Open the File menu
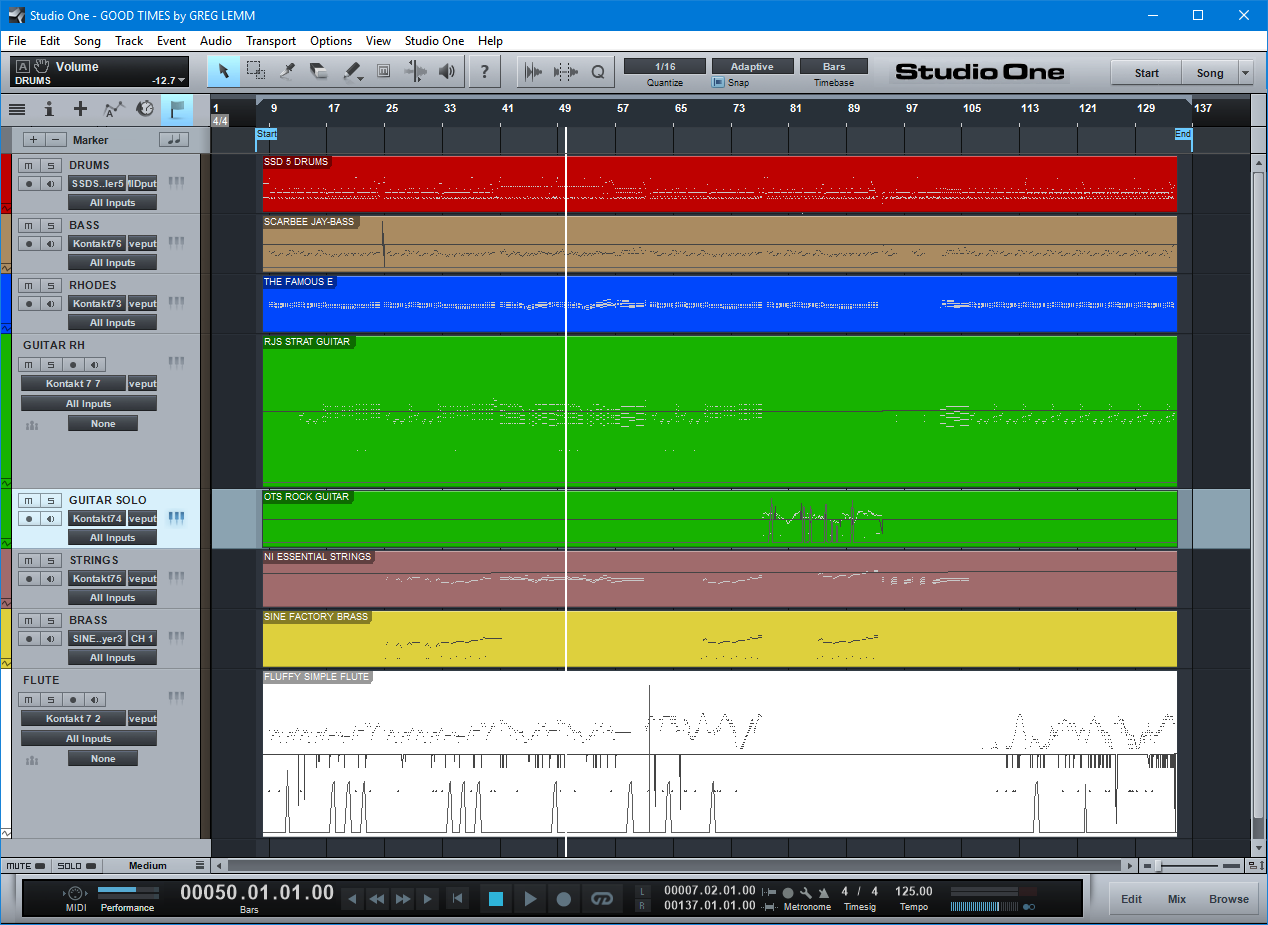This screenshot has height=925, width=1268. coord(17,41)
